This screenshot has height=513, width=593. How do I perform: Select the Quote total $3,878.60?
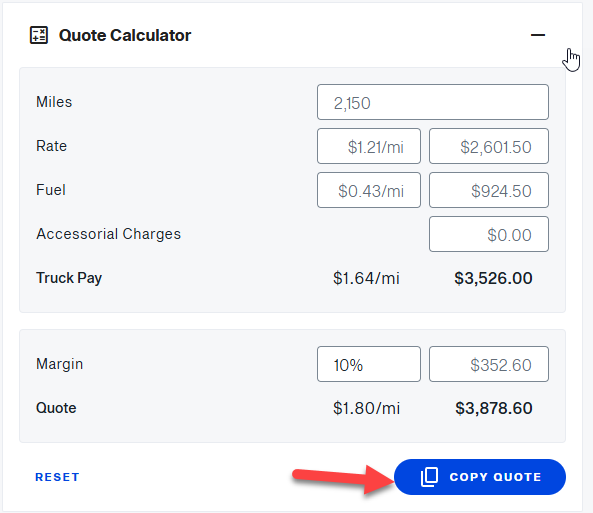pos(494,408)
